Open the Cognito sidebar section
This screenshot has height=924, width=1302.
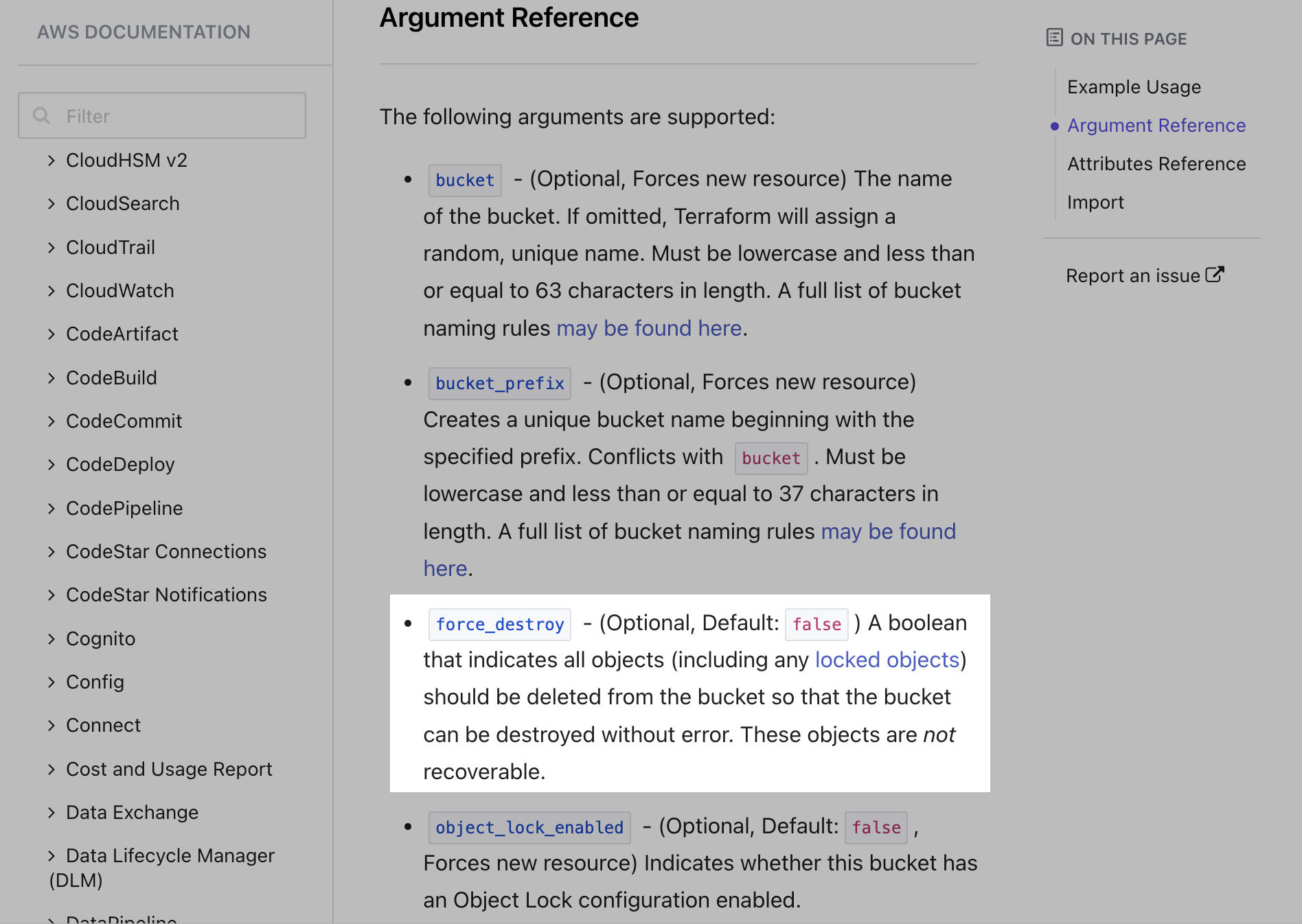click(100, 639)
